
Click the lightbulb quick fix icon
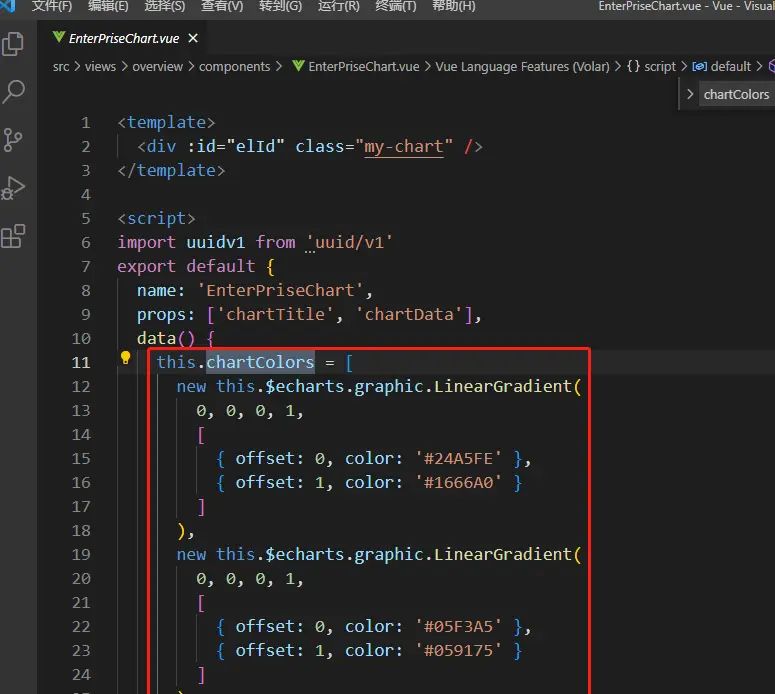click(x=126, y=358)
